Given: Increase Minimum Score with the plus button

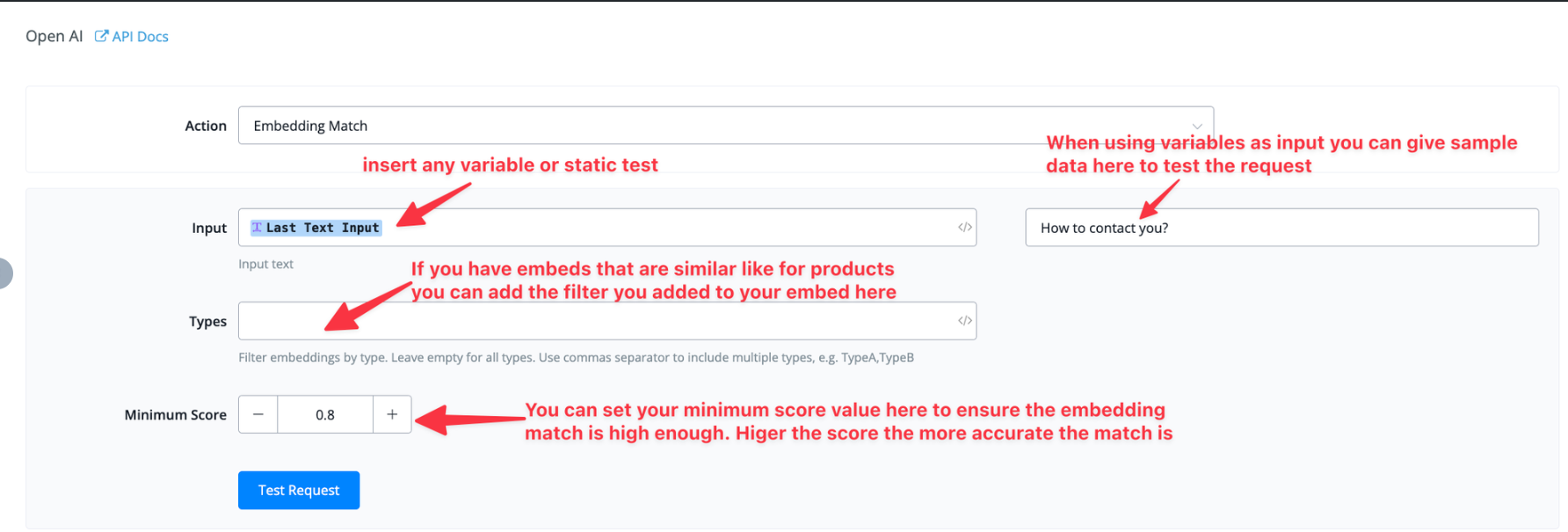Looking at the screenshot, I should 392,414.
